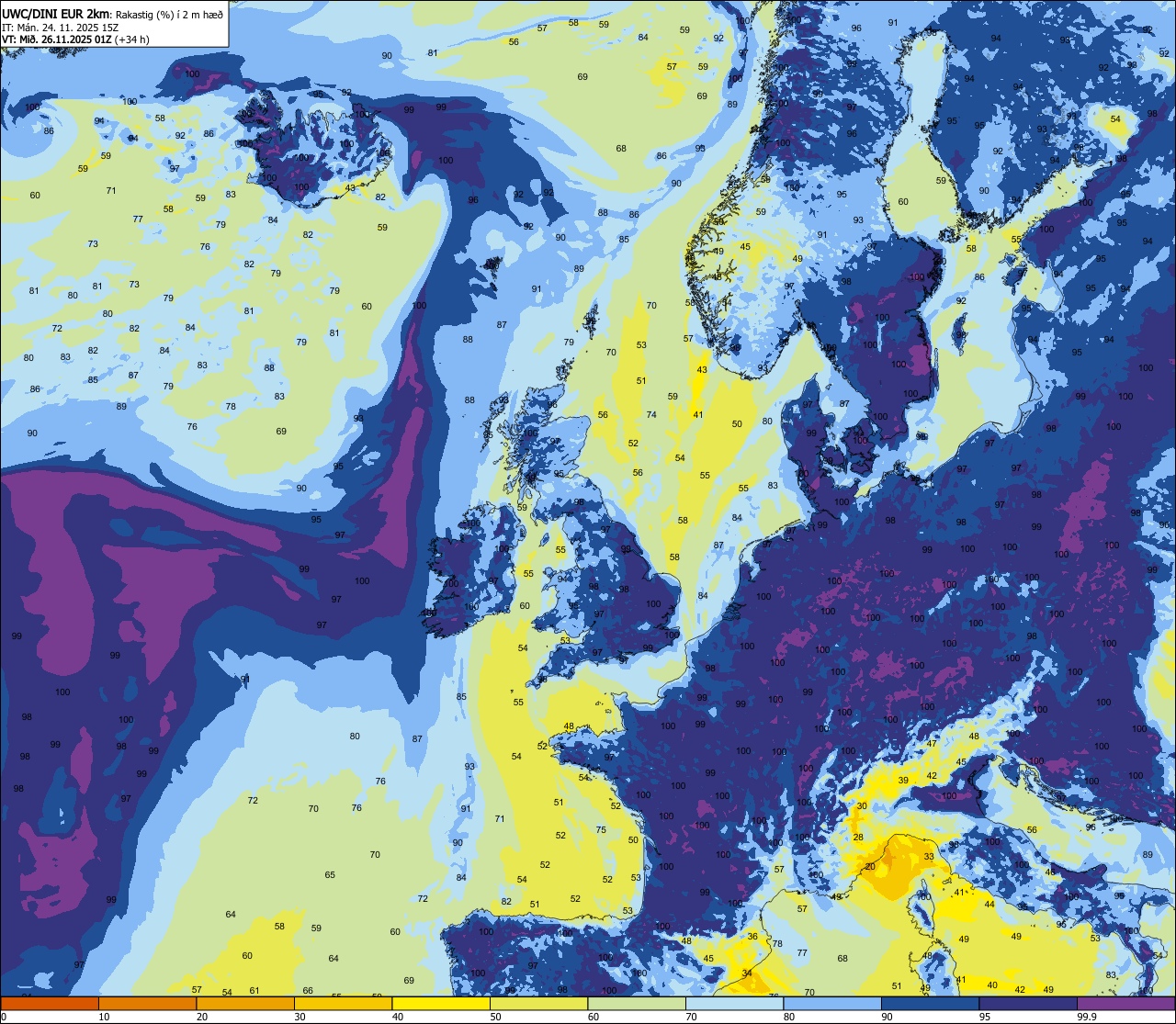This screenshot has height=1024, width=1176.
Task: Click the light blue 70–80 legend swatch
Action: (734, 1003)
